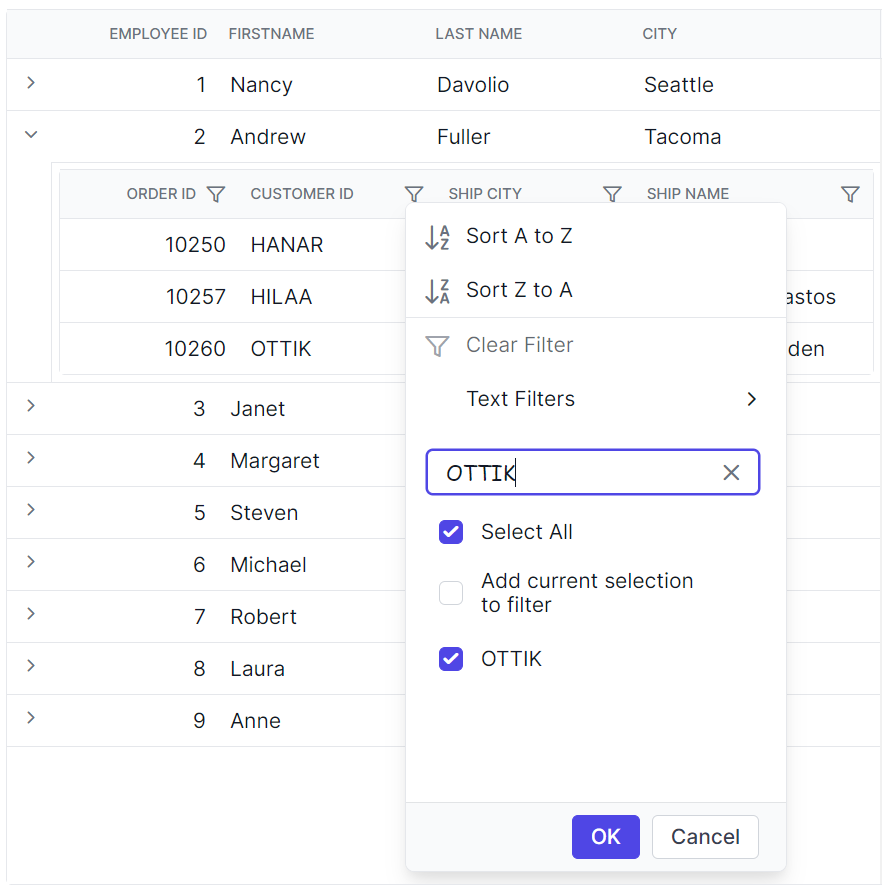Click the Laura first name cell
The height and width of the screenshot is (889, 882).
pos(257,669)
